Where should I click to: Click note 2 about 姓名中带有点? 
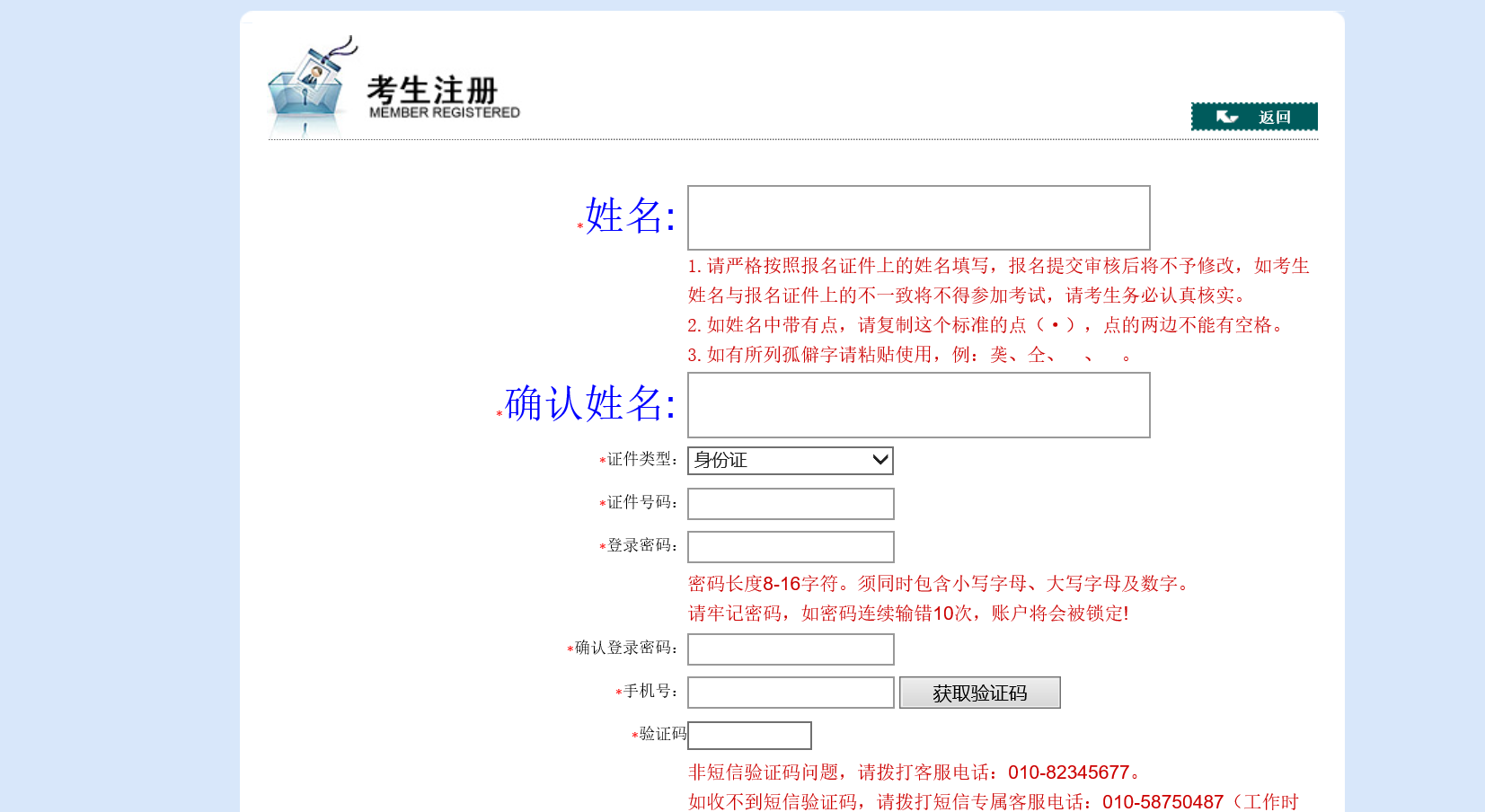click(x=986, y=325)
